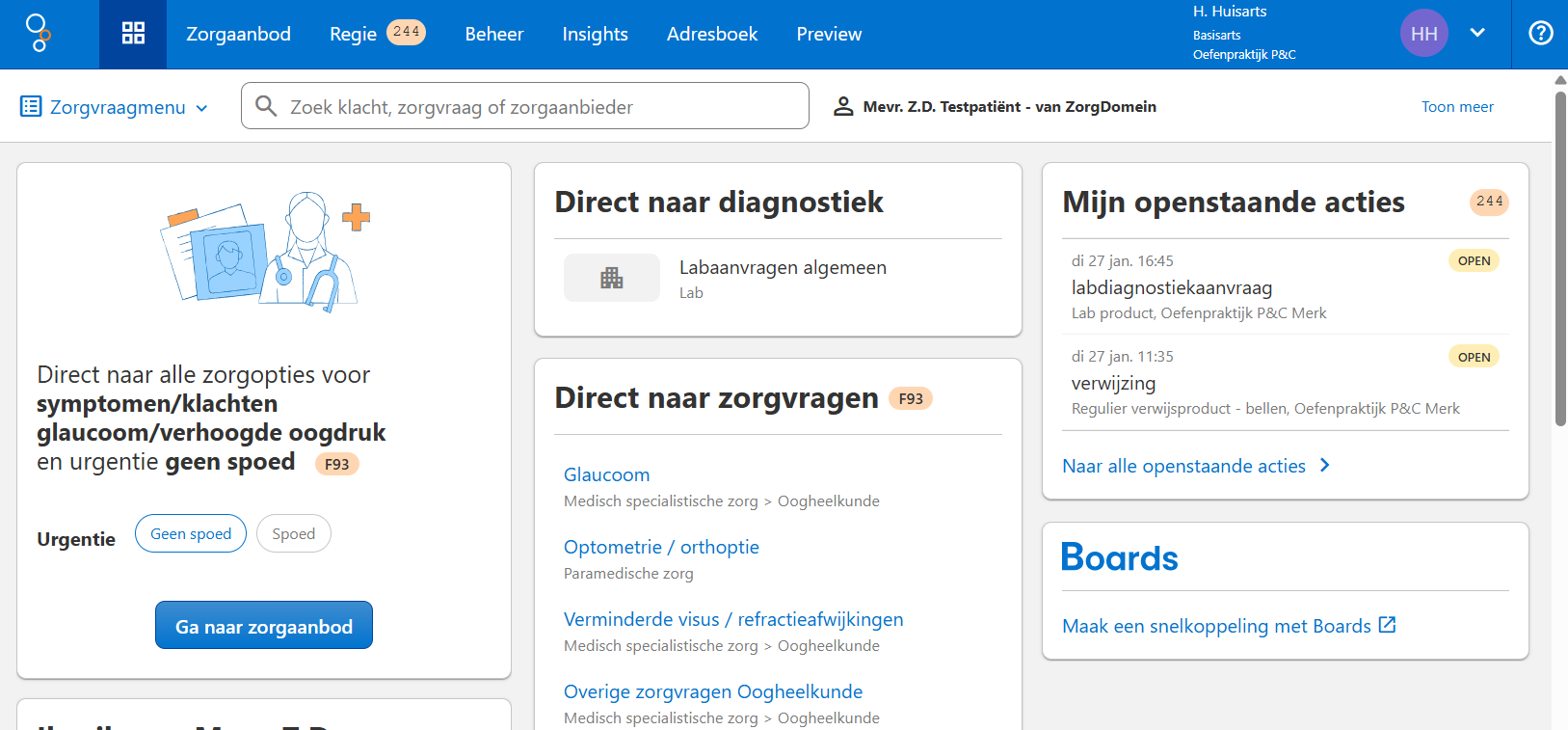Open Verminderde visus / refractieafwijkingen link
Image resolution: width=1568 pixels, height=730 pixels.
[x=733, y=619]
